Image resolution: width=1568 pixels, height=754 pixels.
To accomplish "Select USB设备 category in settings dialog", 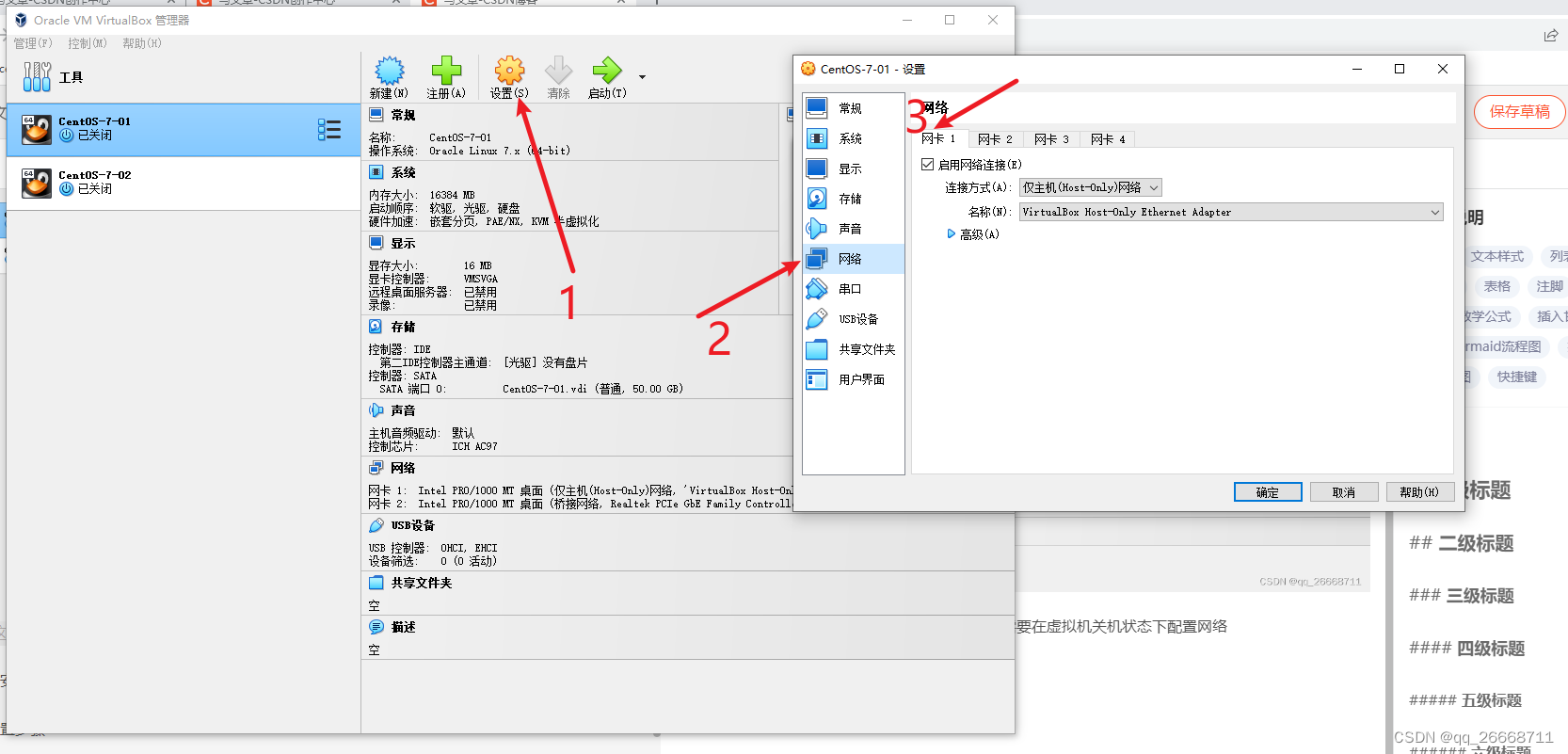I will coord(854,319).
